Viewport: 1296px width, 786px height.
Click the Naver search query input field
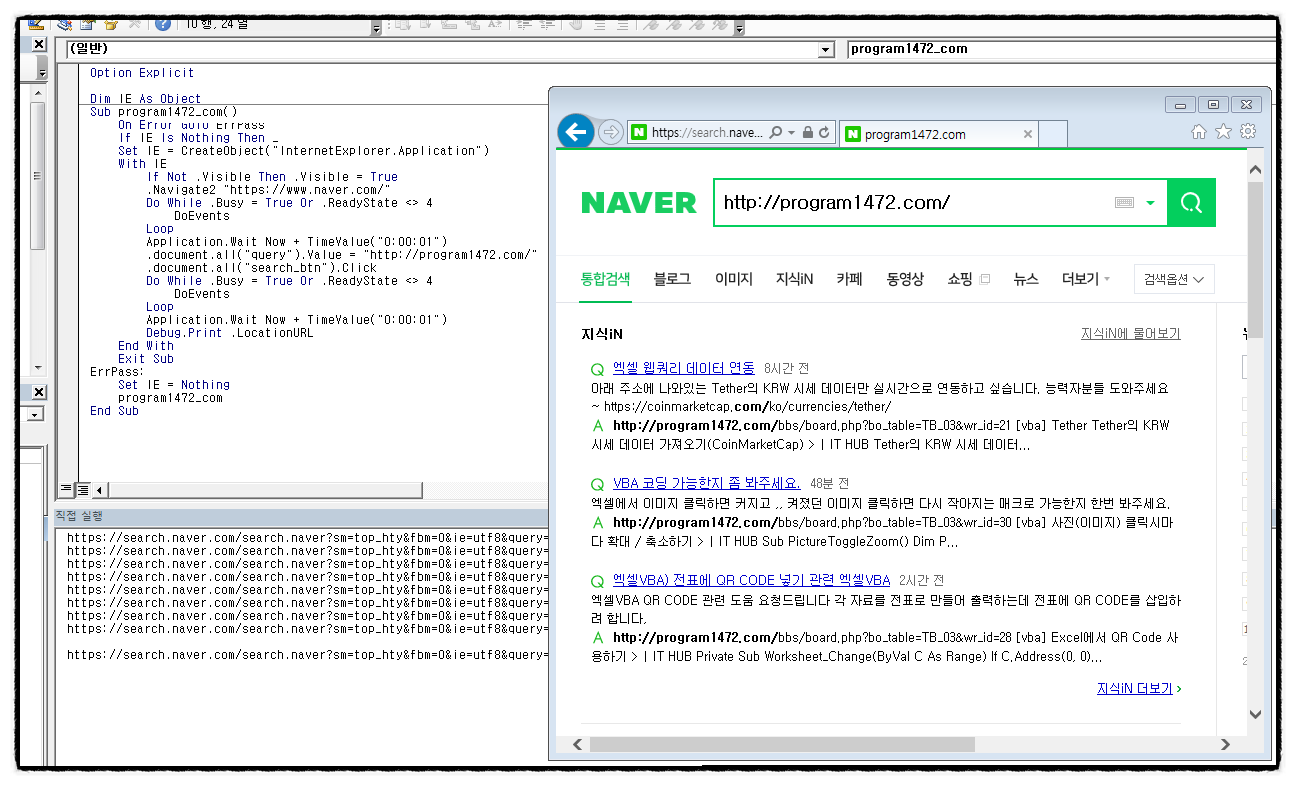point(910,203)
